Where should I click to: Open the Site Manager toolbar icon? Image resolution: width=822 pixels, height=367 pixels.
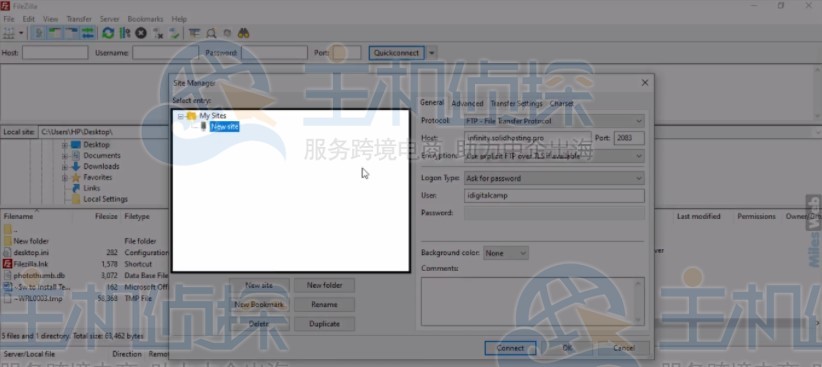pos(9,33)
